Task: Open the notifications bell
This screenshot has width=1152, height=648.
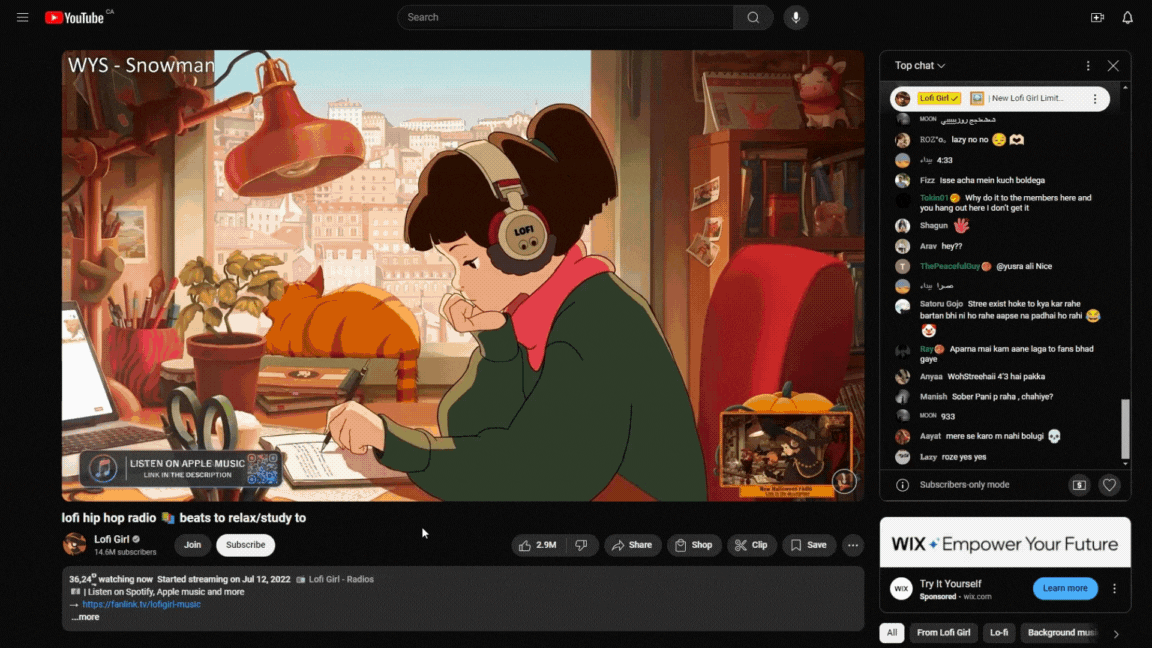Action: tap(1127, 18)
